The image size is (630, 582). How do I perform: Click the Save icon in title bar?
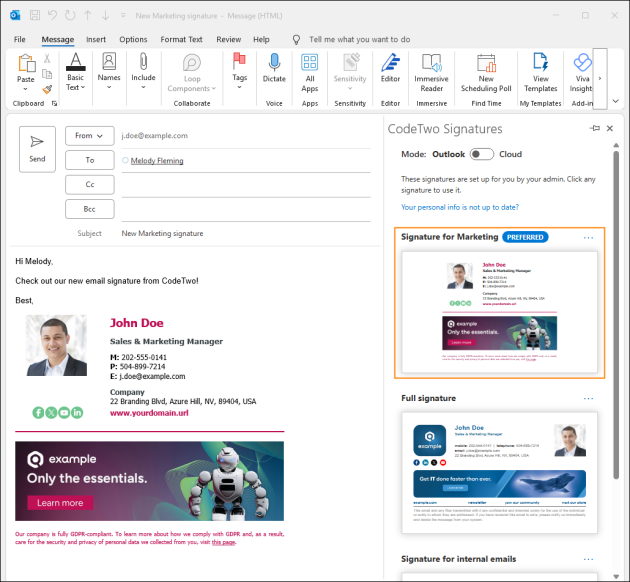35,15
